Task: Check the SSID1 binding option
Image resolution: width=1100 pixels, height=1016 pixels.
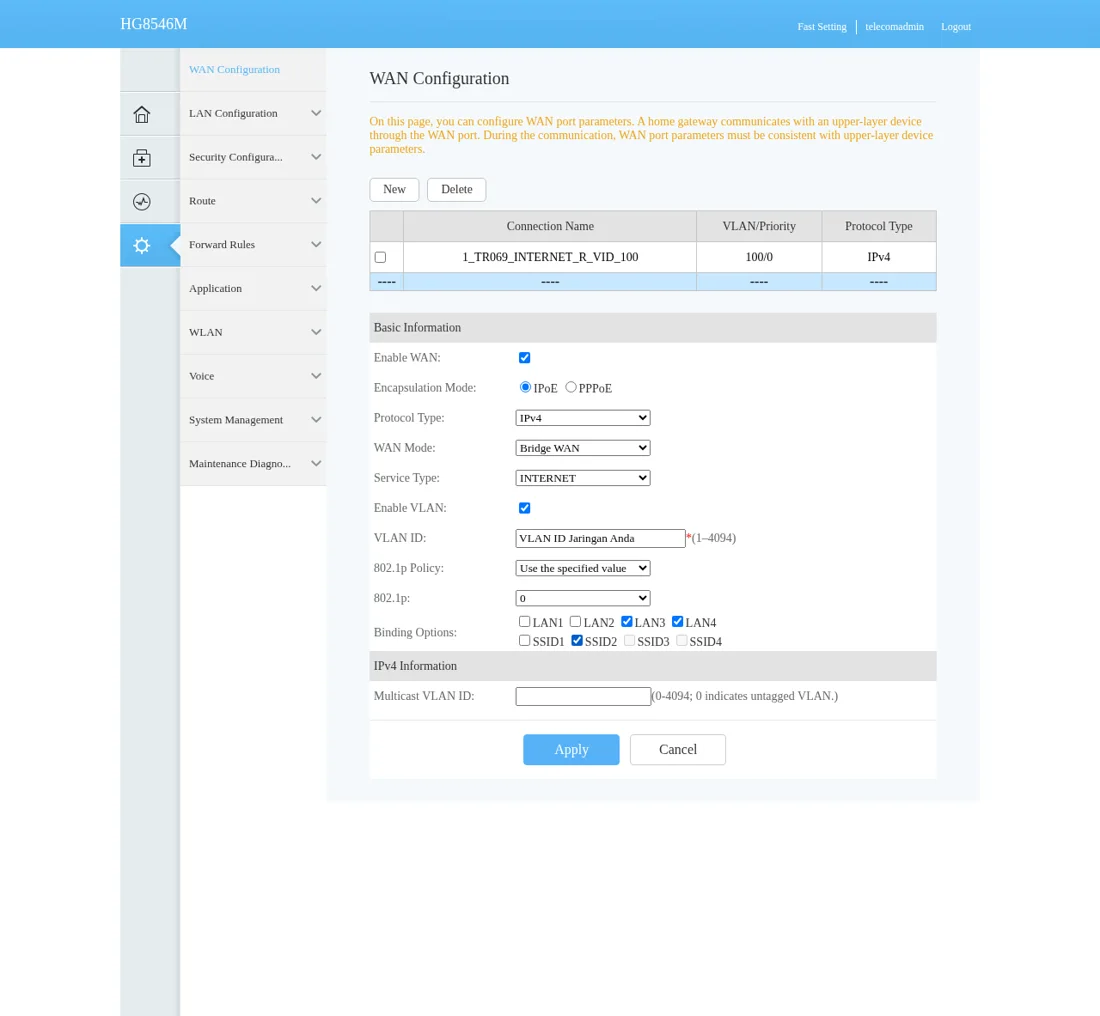Action: pyautogui.click(x=524, y=641)
